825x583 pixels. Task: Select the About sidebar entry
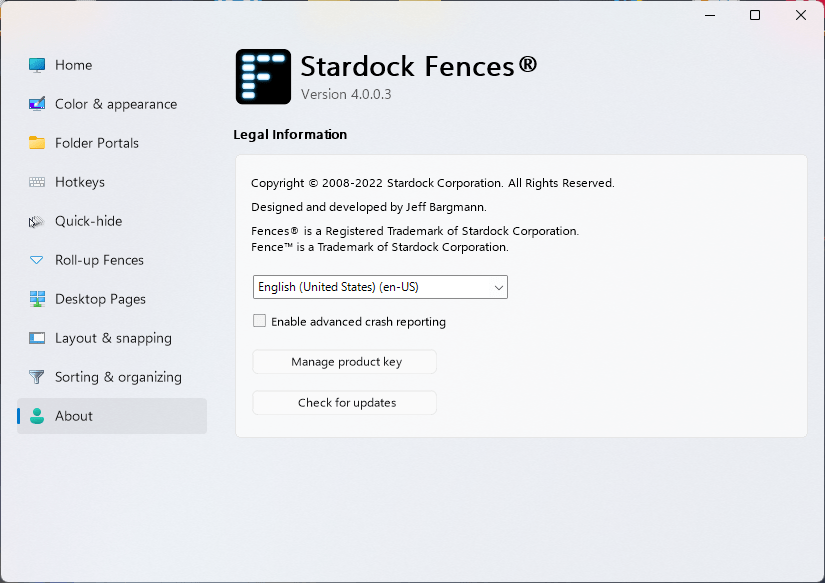click(x=74, y=416)
